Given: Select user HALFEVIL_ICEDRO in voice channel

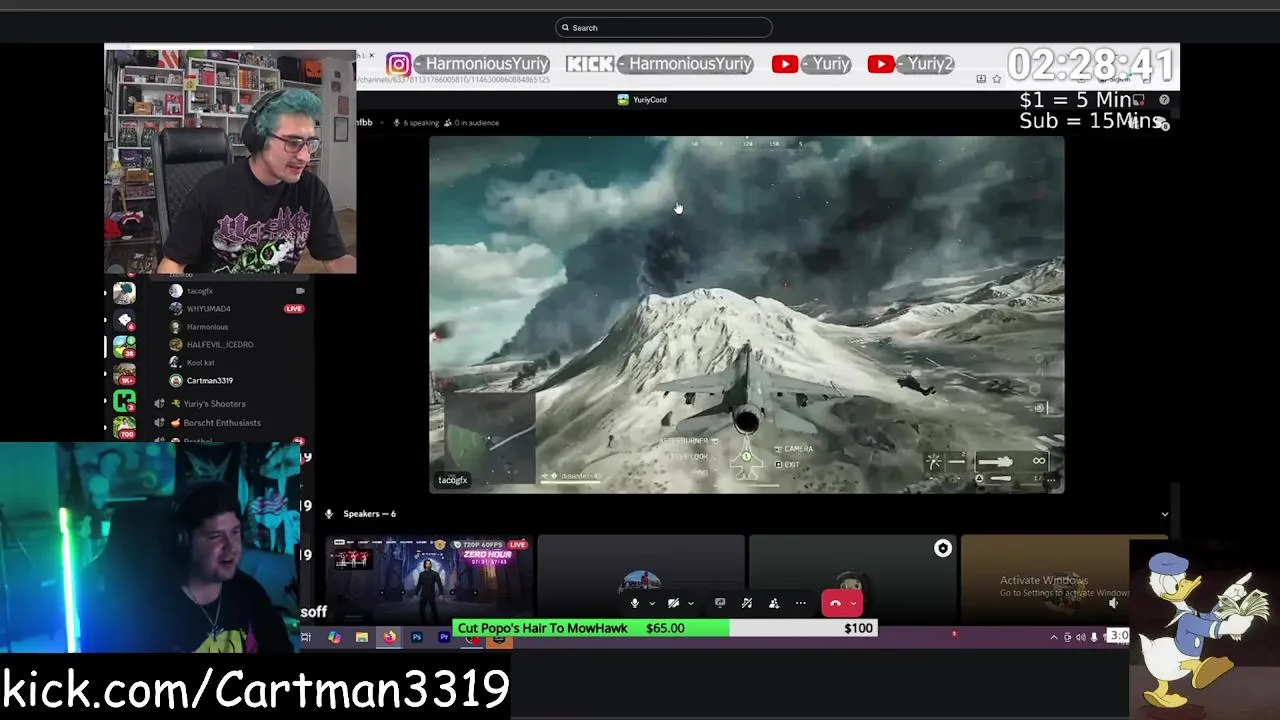Looking at the screenshot, I should pyautogui.click(x=220, y=345).
